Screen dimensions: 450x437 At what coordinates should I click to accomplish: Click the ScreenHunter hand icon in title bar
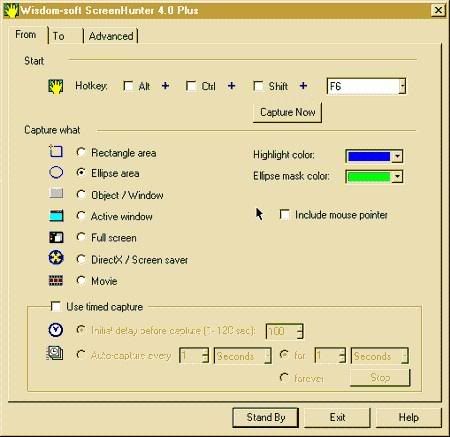click(x=11, y=11)
